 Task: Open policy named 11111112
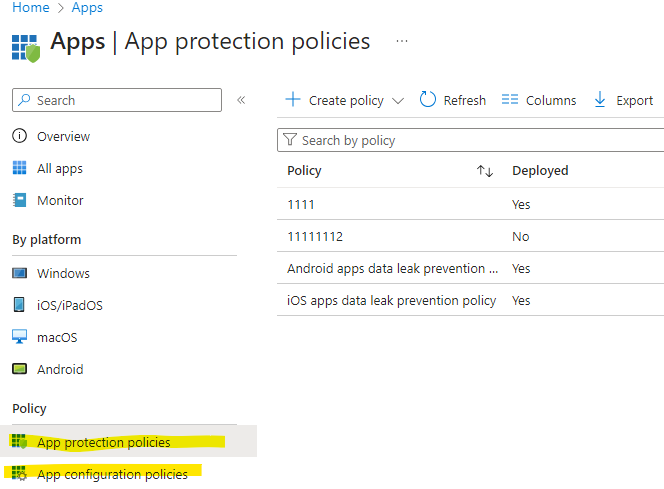pyautogui.click(x=315, y=236)
